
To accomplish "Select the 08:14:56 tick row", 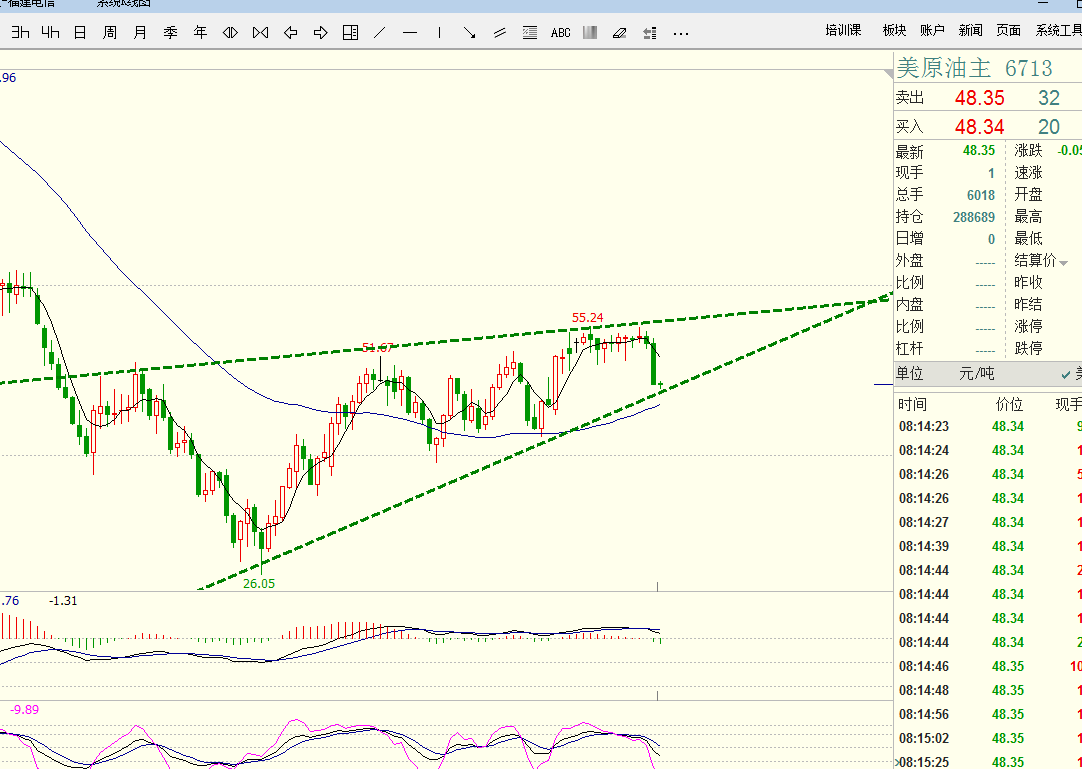I will pos(987,714).
